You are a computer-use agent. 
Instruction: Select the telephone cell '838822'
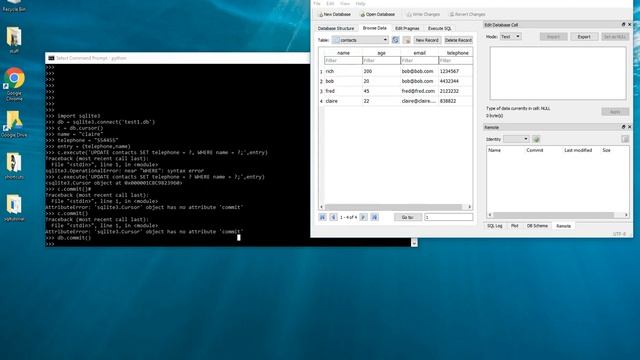coord(456,101)
